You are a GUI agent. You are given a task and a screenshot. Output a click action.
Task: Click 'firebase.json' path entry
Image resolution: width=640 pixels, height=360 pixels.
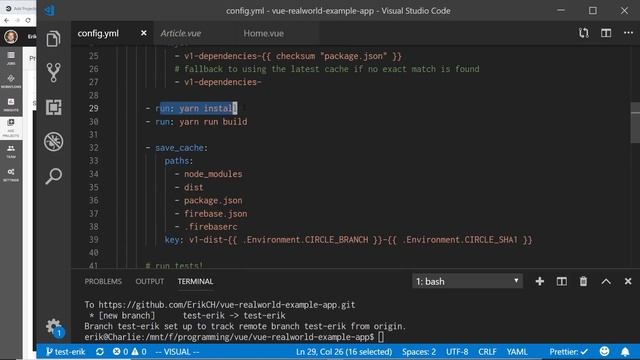point(216,213)
